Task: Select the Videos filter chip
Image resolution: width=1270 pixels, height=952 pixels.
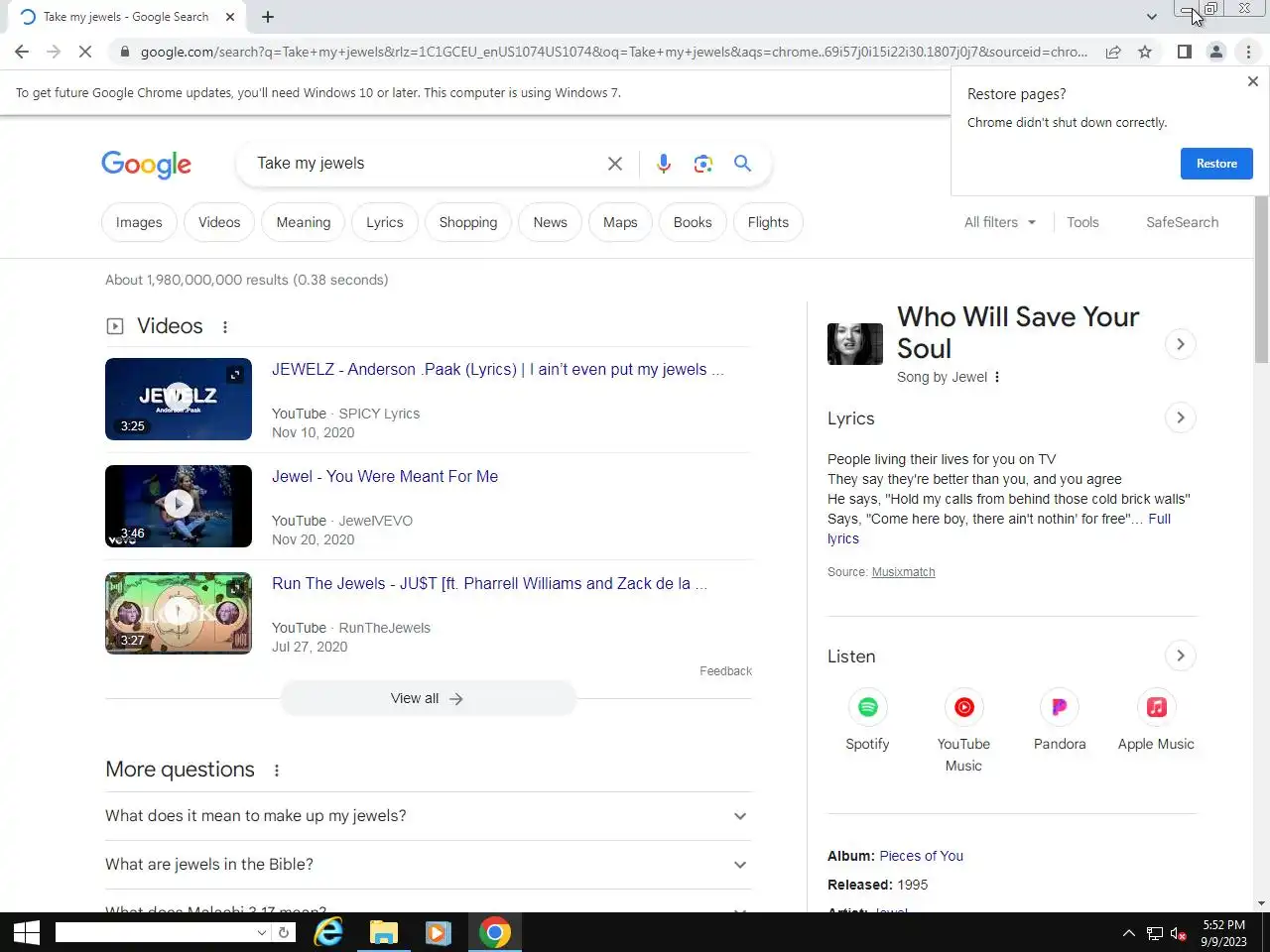Action: pyautogui.click(x=219, y=222)
